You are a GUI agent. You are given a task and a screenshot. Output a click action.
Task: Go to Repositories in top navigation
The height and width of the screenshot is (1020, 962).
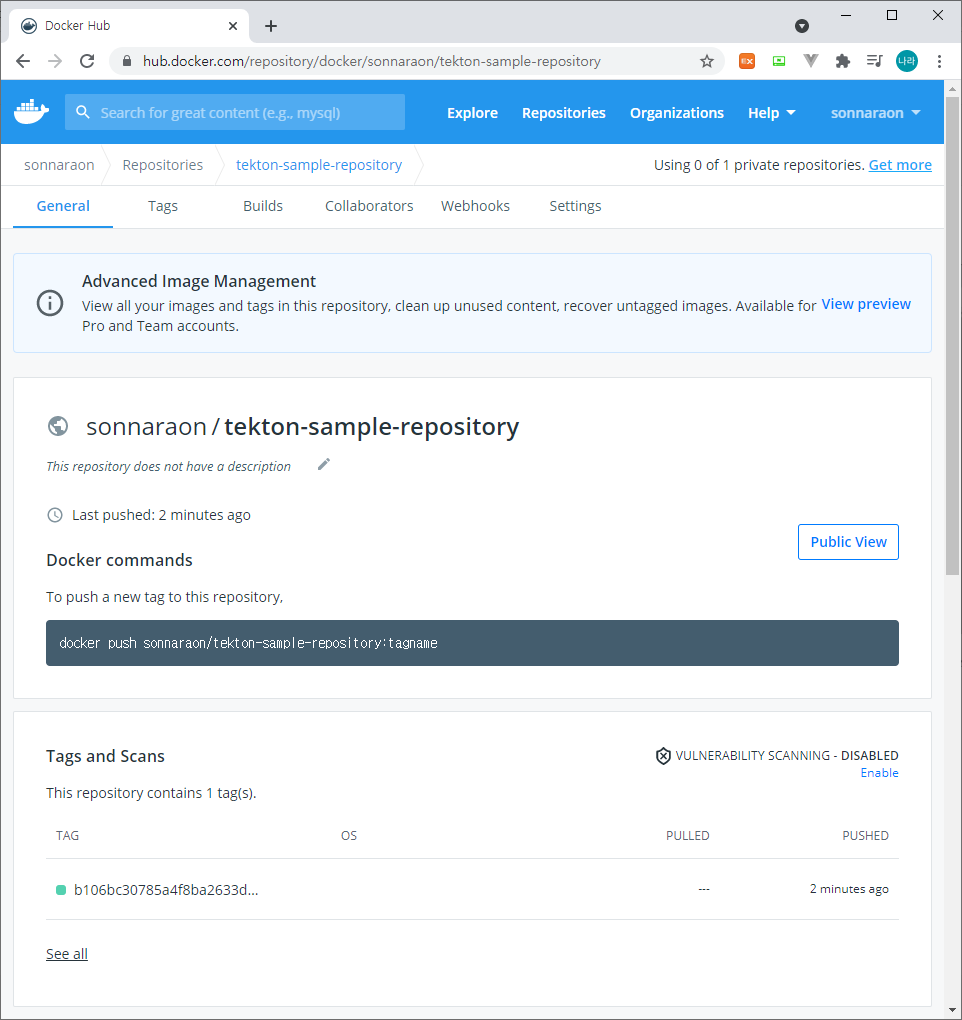(563, 113)
